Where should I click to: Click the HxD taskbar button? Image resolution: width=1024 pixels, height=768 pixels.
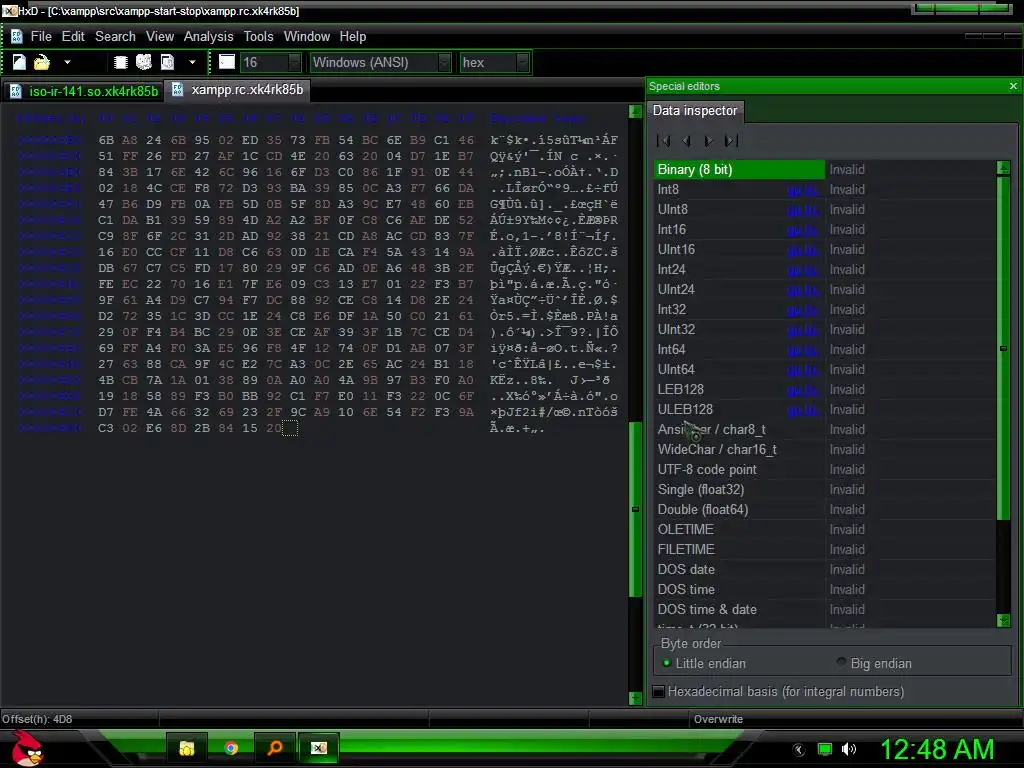click(x=319, y=748)
